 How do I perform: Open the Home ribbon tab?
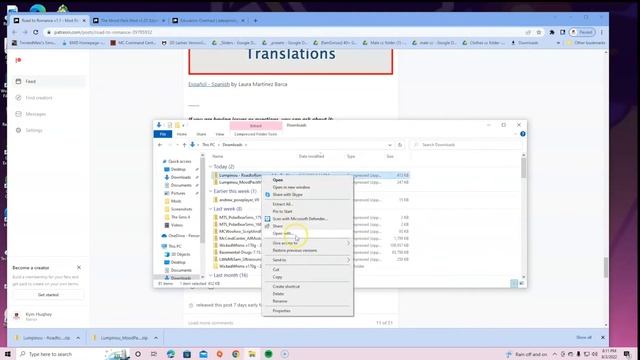tap(182, 134)
